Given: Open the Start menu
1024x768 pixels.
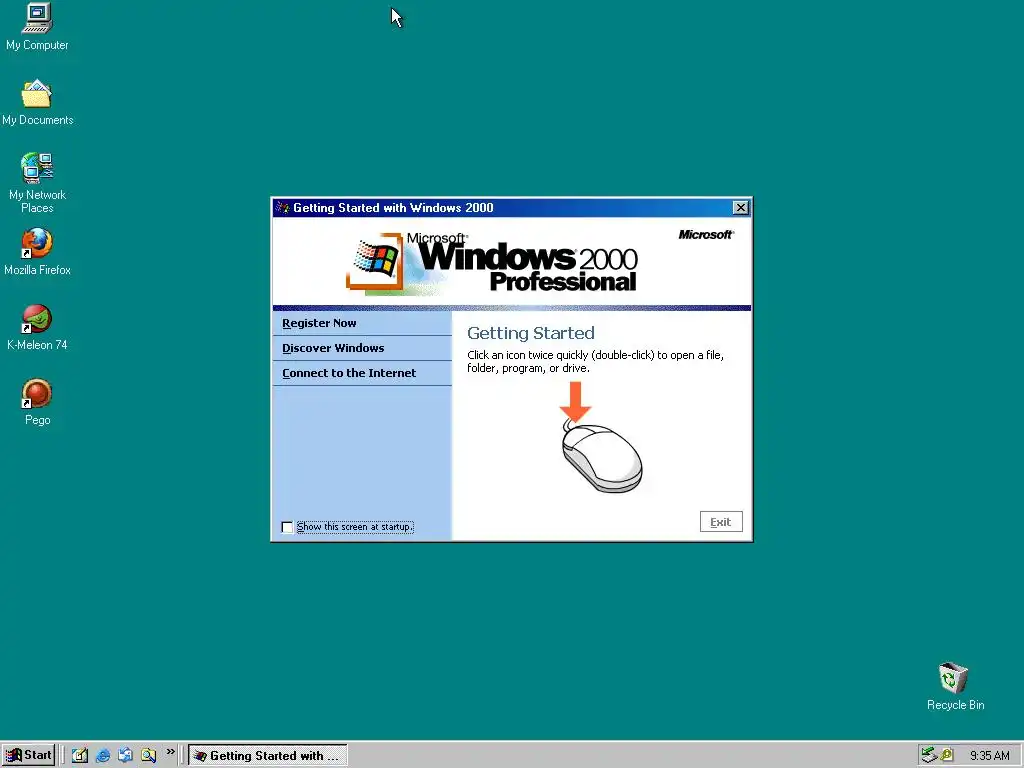Looking at the screenshot, I should (x=28, y=755).
